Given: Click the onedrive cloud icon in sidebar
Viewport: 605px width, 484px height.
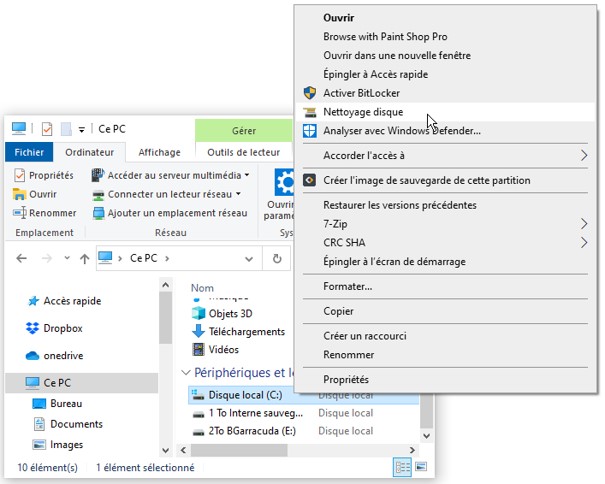Looking at the screenshot, I should pos(33,355).
